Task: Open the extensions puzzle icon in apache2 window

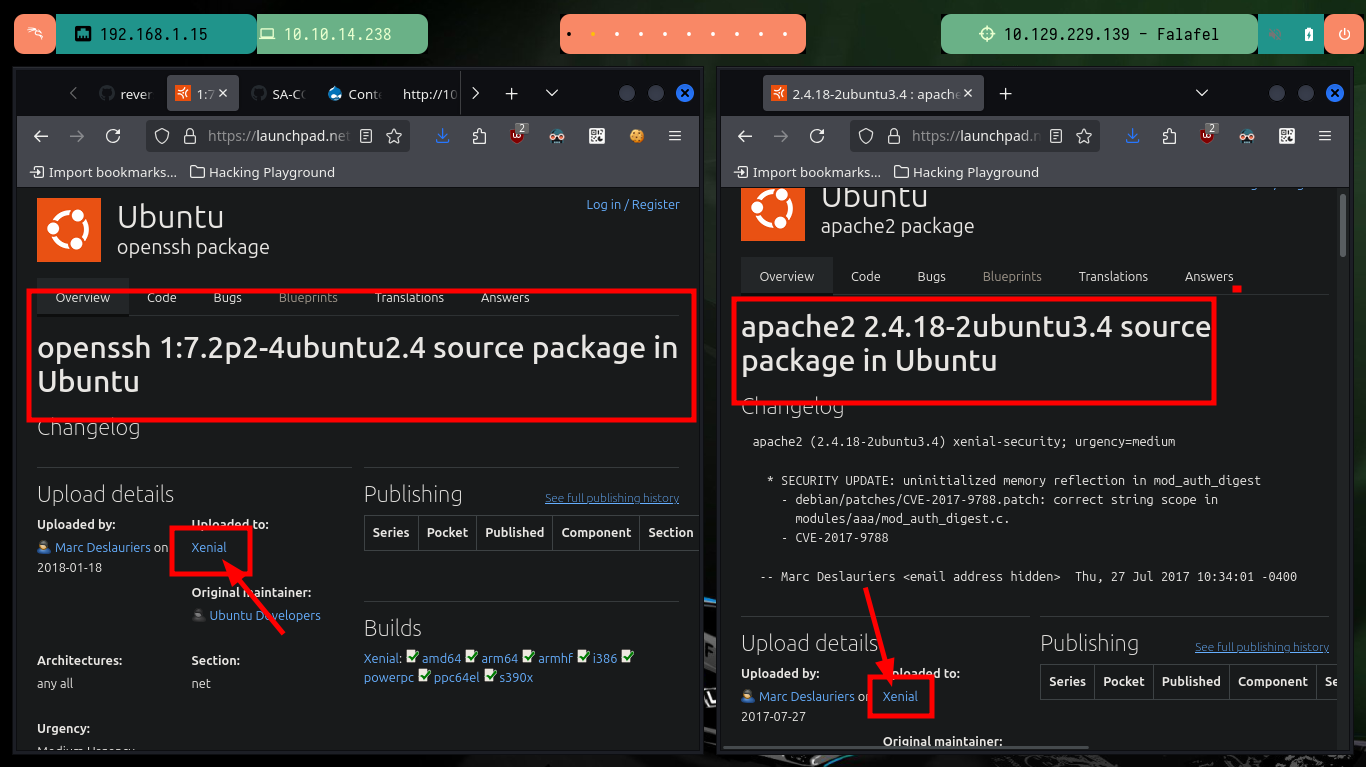Action: 1170,136
